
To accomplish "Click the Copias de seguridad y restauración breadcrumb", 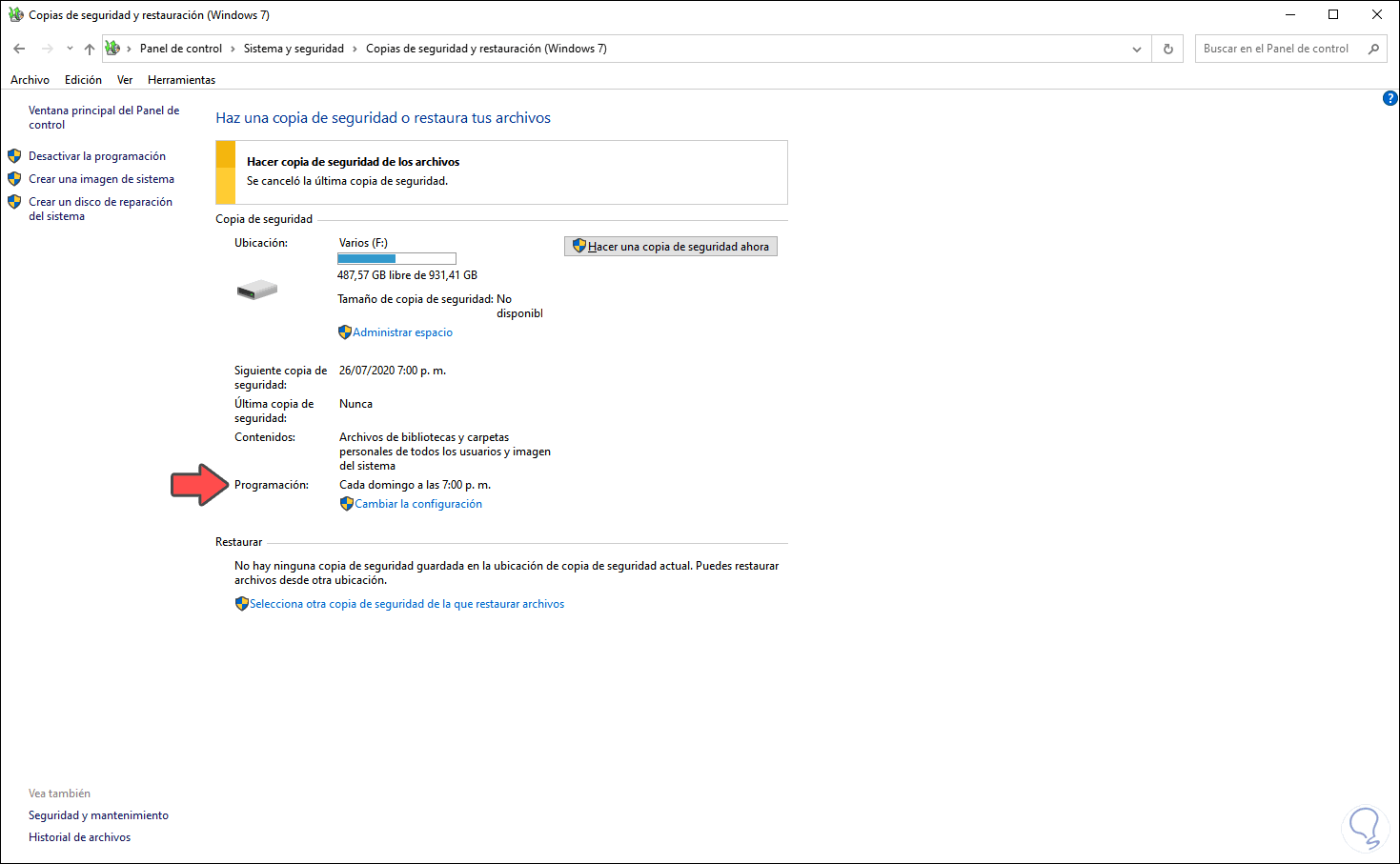I will 486,49.
